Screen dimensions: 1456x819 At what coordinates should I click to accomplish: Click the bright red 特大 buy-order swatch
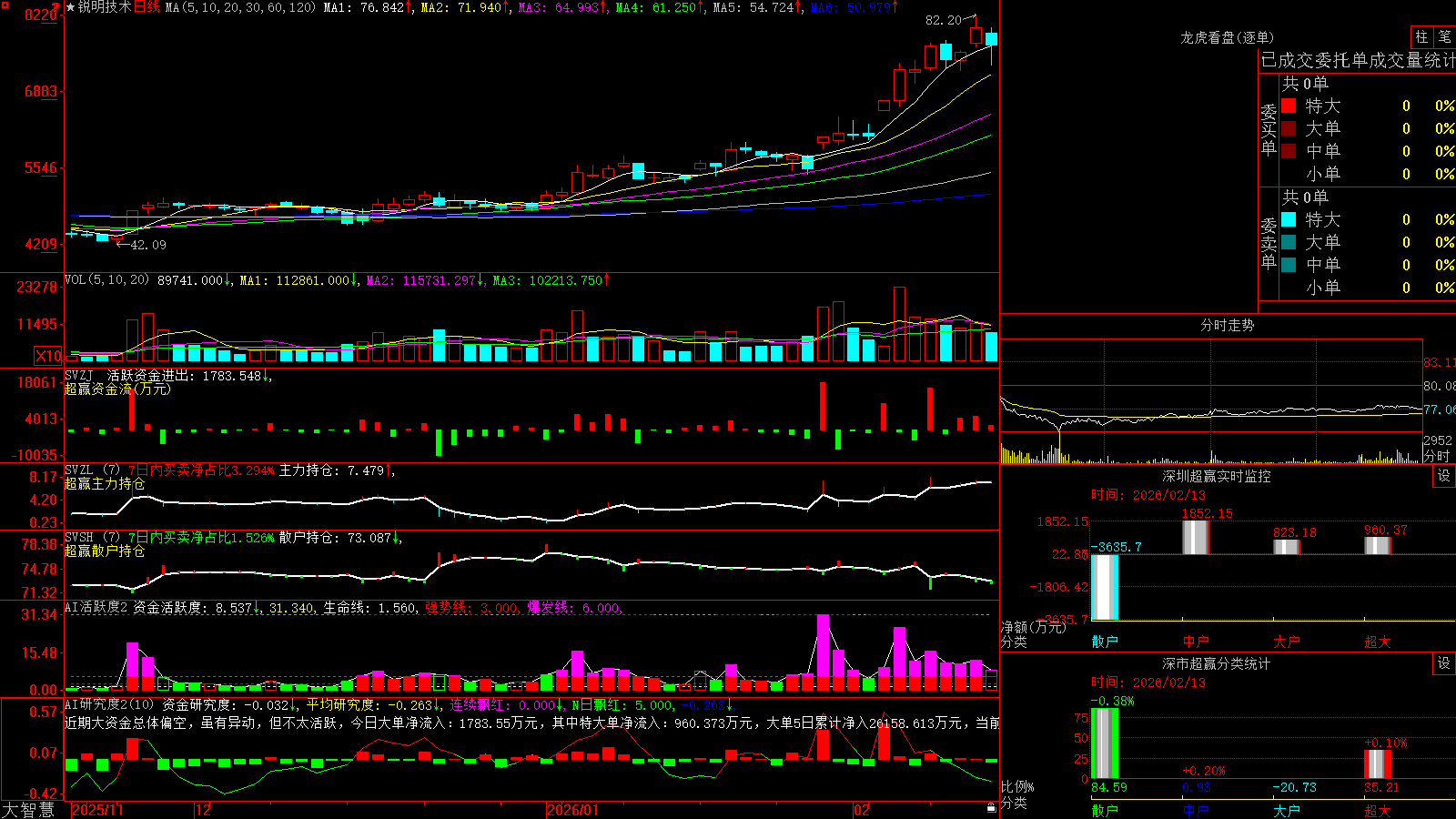click(x=1289, y=106)
